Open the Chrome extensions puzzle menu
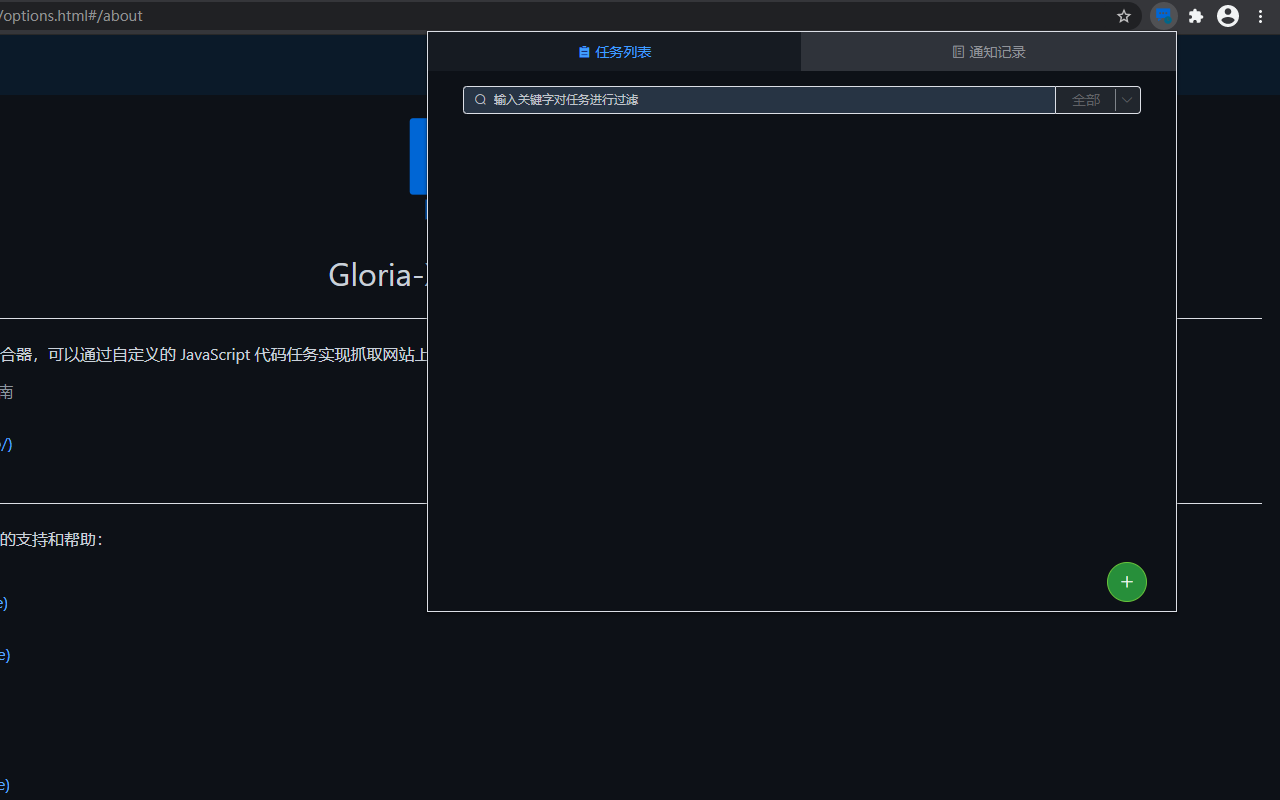The width and height of the screenshot is (1280, 800). (1195, 16)
